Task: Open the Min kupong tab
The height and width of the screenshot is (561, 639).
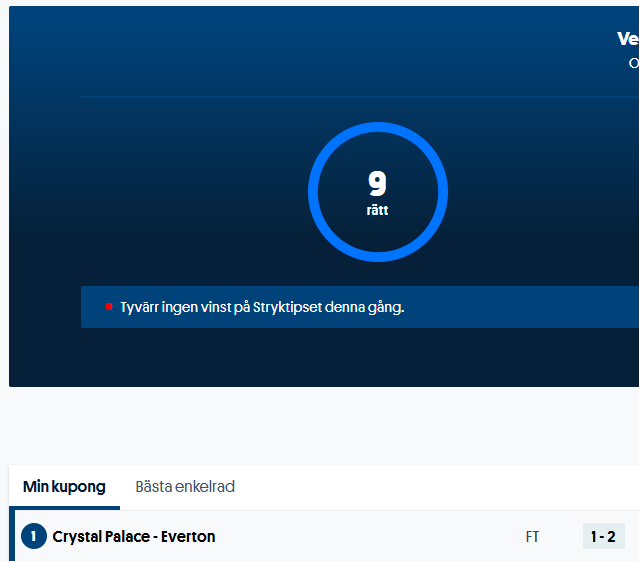Action: [x=64, y=487]
